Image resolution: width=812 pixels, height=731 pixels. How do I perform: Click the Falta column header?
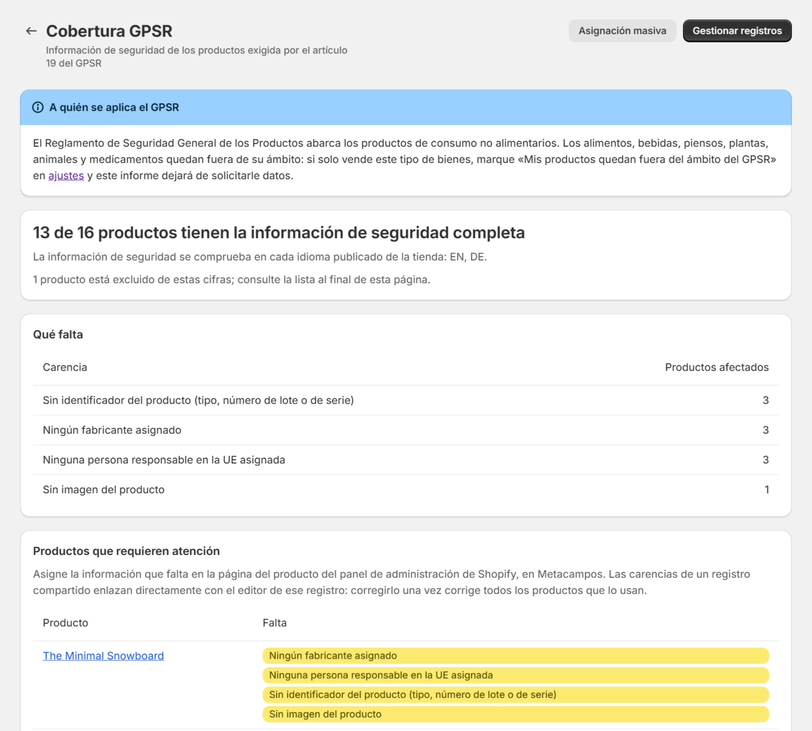[274, 623]
